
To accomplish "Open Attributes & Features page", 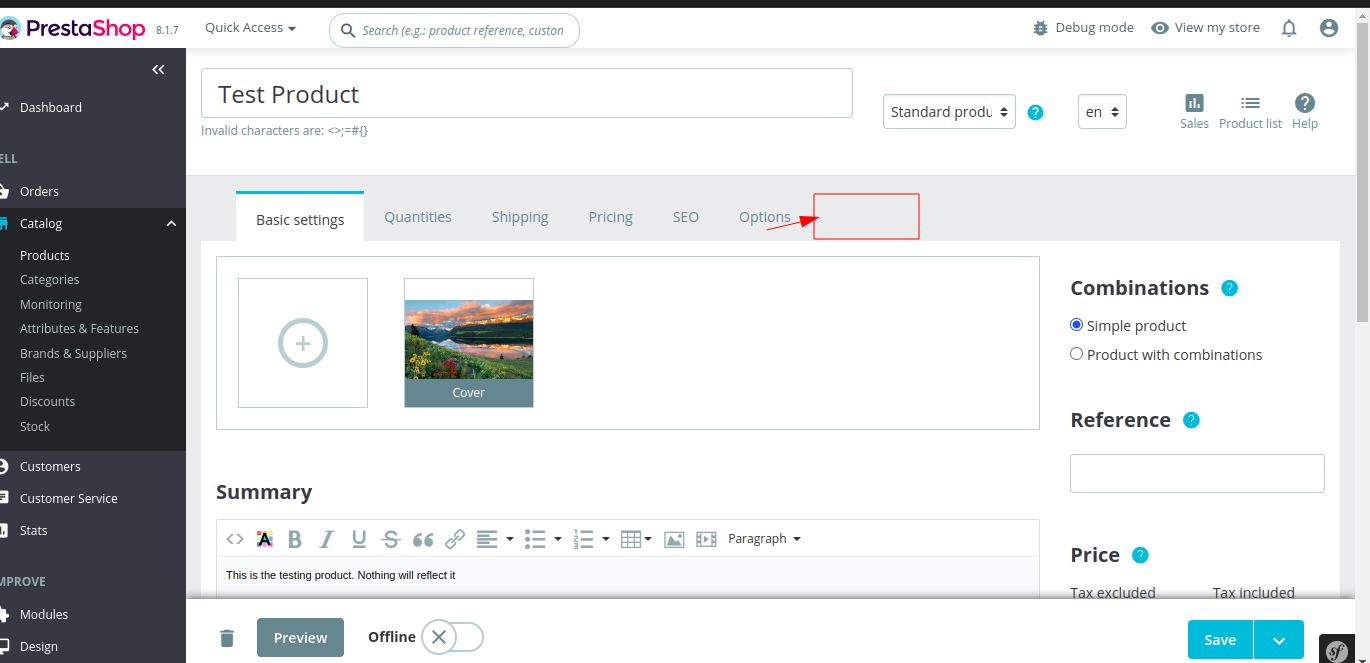I will click(x=79, y=328).
